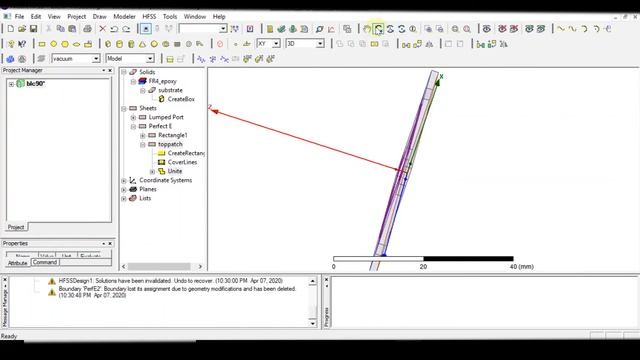Click the model tree right scroll arrow

200,267
